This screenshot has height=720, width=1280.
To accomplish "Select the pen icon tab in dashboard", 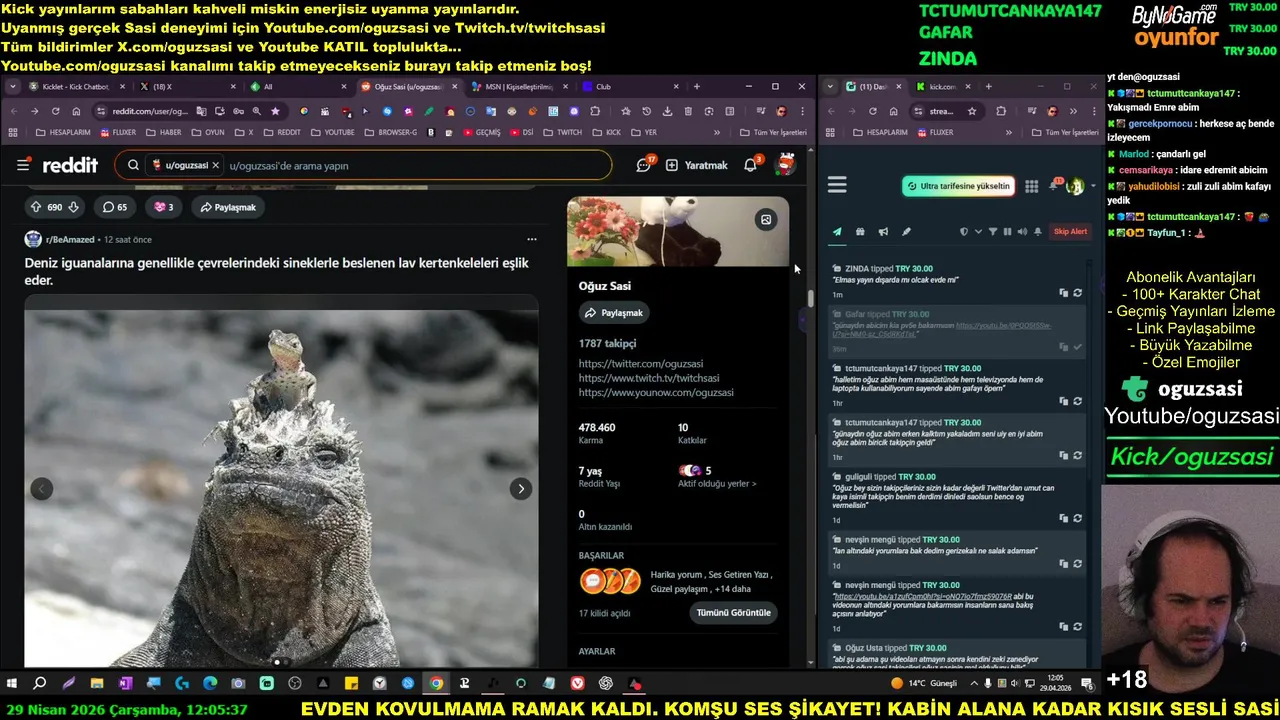I will [906, 232].
